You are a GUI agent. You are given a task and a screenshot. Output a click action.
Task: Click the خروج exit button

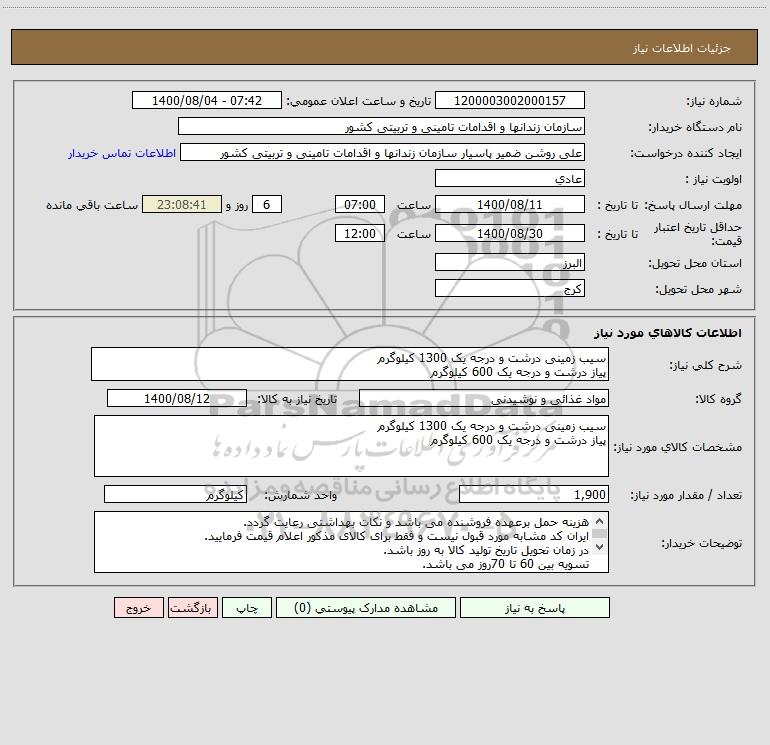point(138,608)
